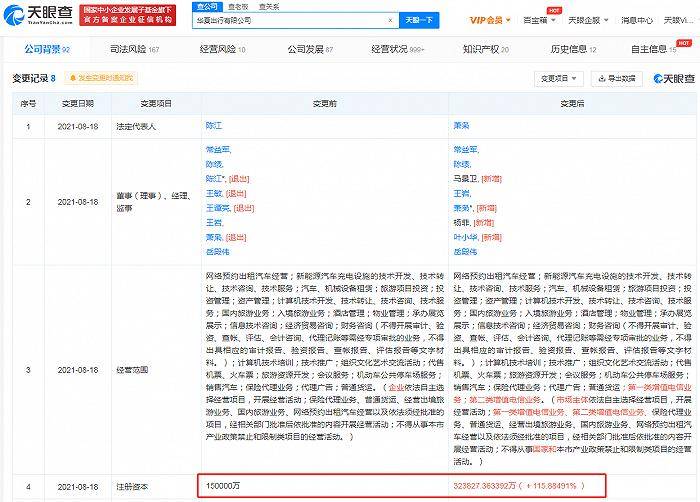Click row number 2 in the 序号 column
This screenshot has width=700, height=502.
tap(28, 202)
